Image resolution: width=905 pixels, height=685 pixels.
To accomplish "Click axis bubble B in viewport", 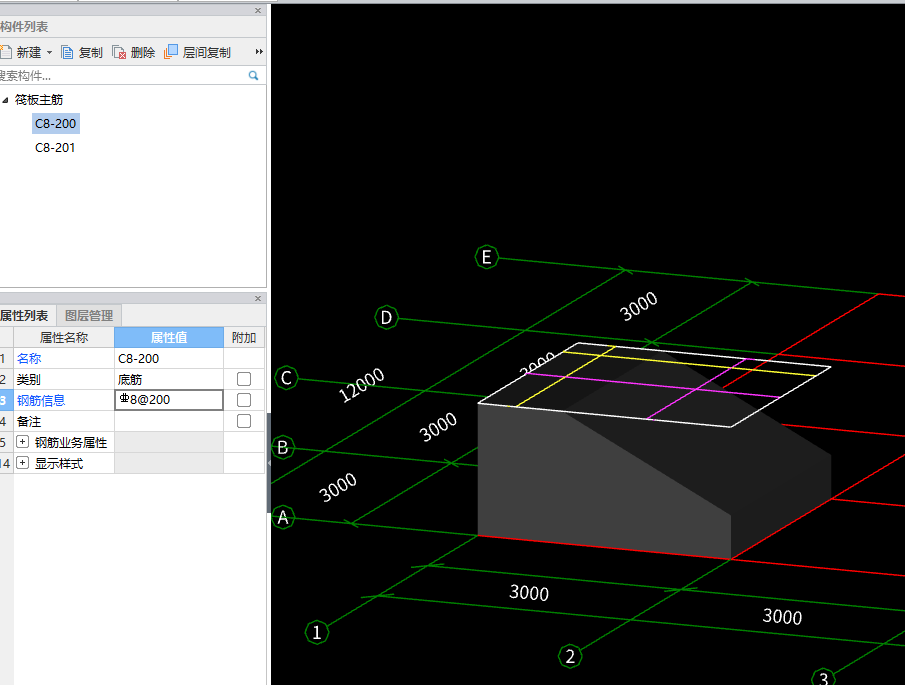I will point(283,447).
